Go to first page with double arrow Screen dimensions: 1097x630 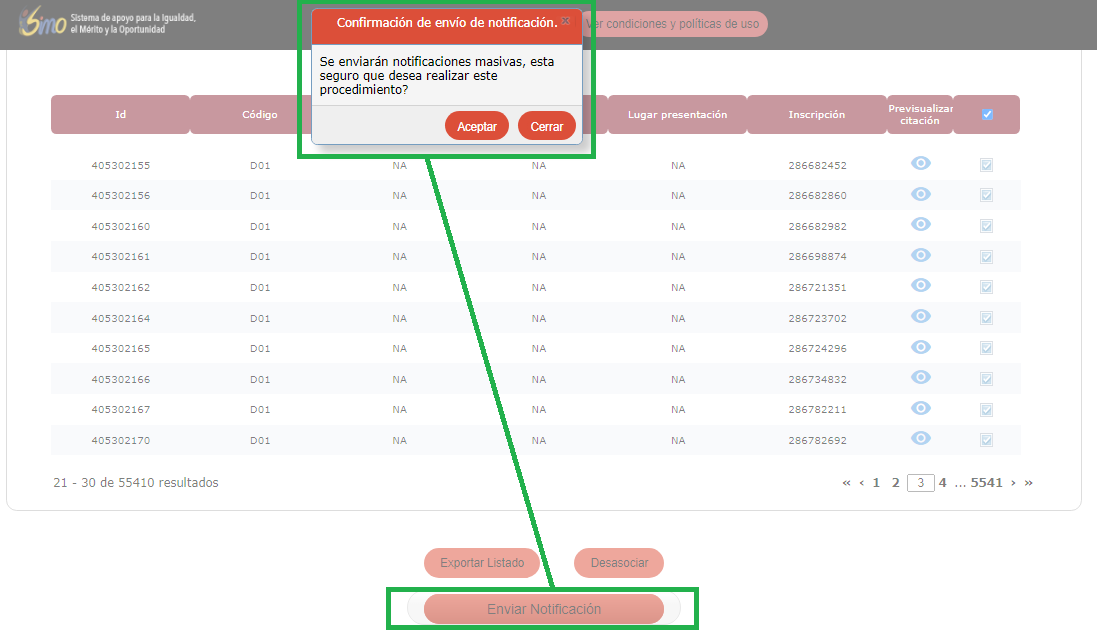click(x=846, y=483)
